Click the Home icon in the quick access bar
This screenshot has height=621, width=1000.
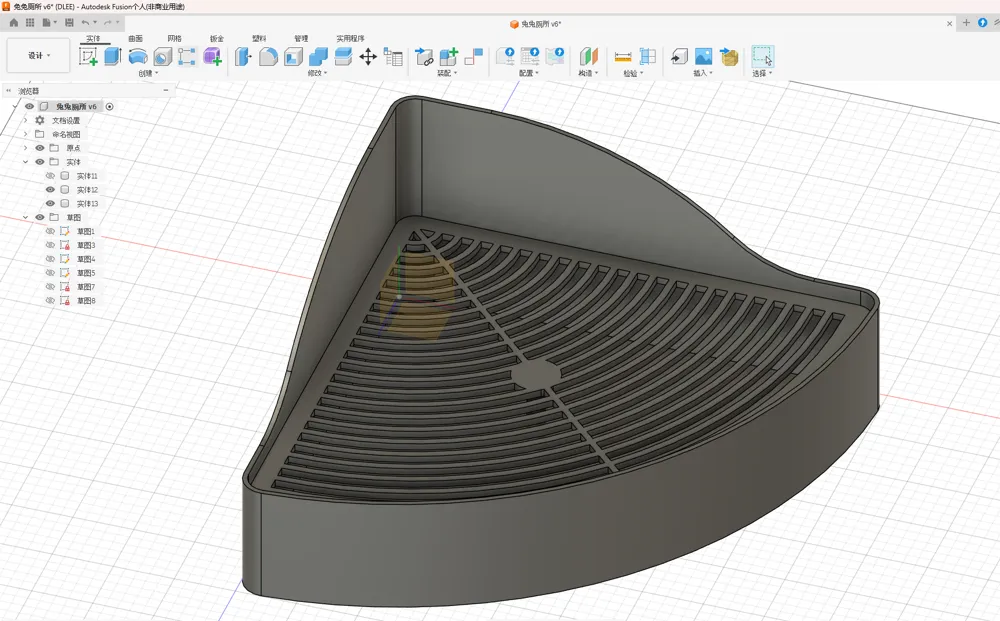click(x=13, y=22)
